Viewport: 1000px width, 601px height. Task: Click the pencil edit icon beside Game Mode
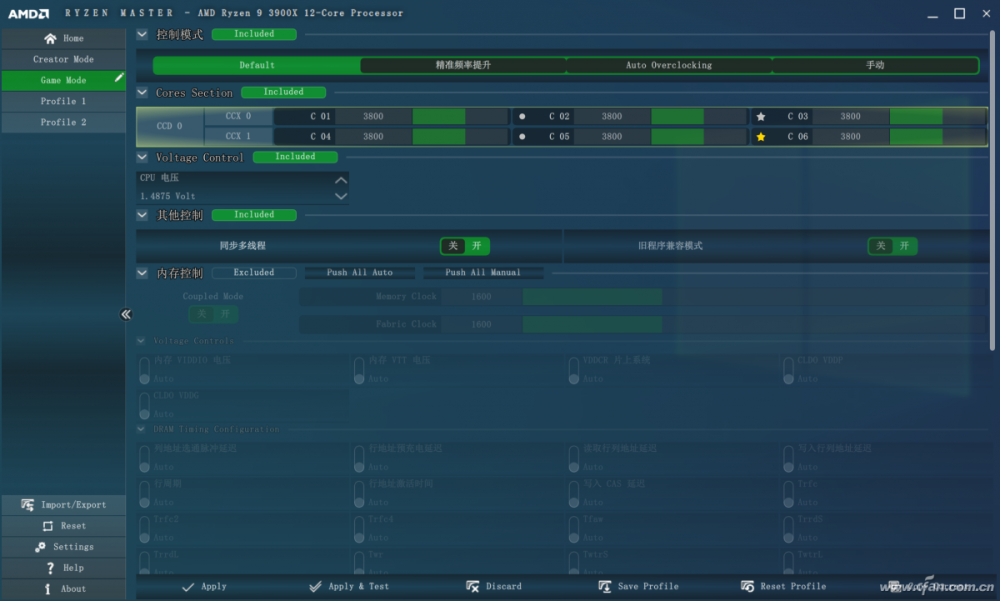[119, 78]
